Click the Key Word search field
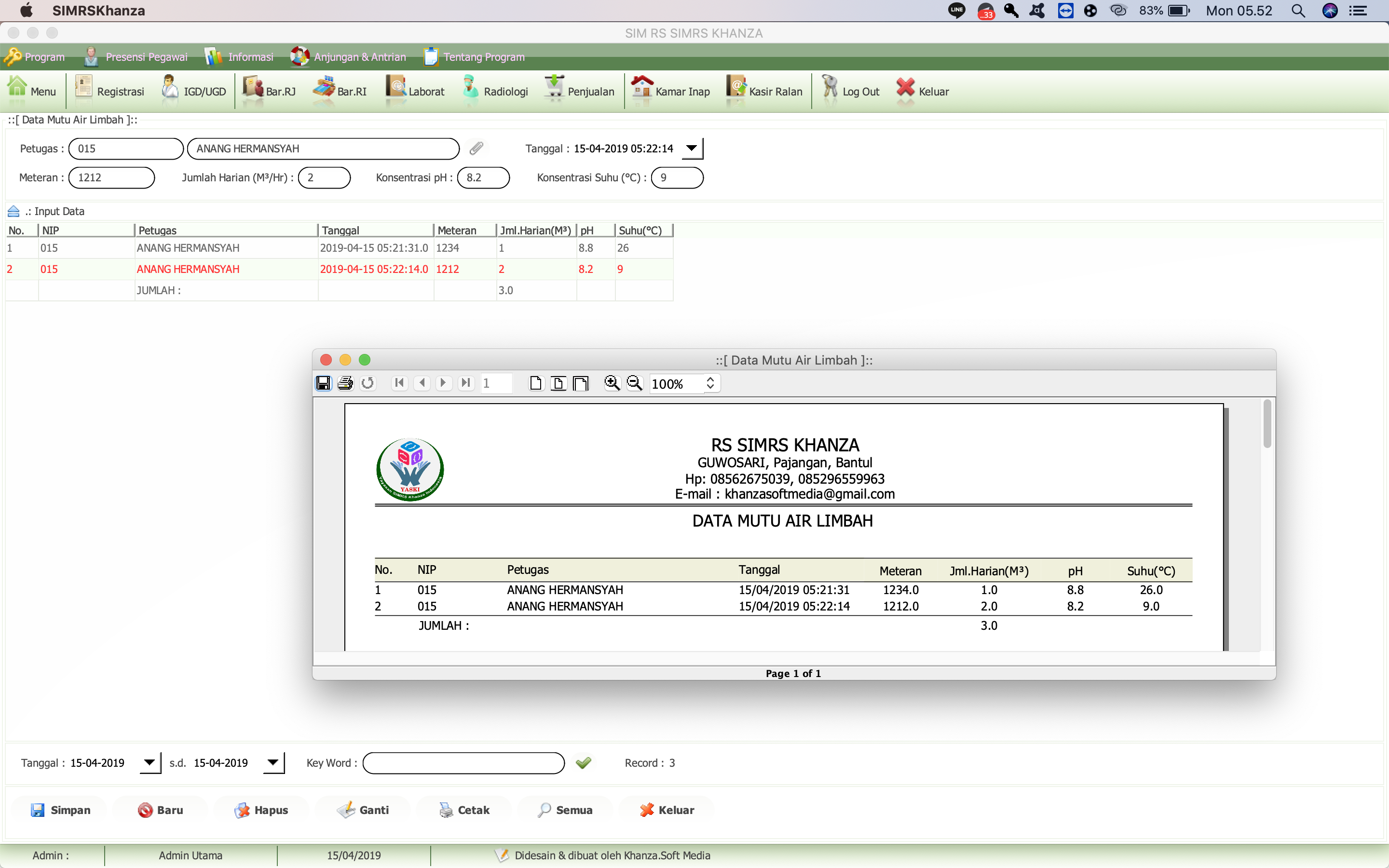1389x868 pixels. pyautogui.click(x=463, y=762)
